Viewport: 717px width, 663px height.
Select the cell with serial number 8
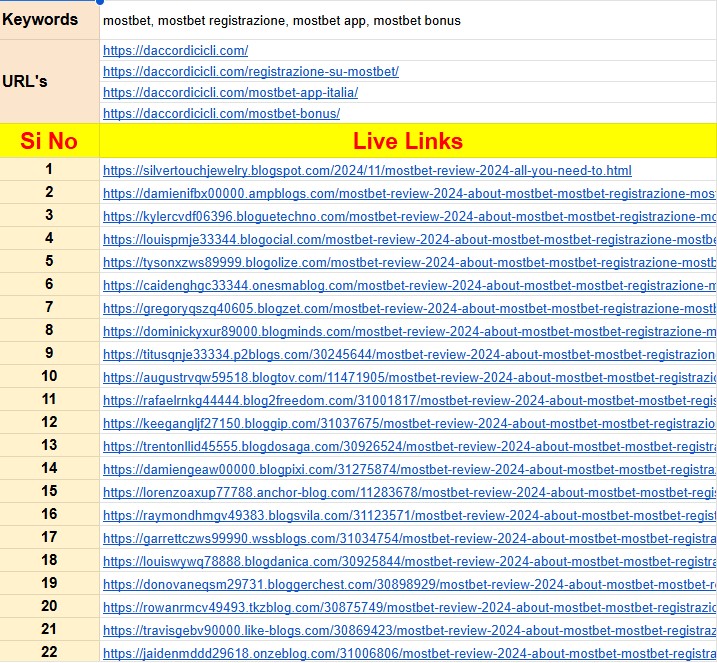pos(49,330)
